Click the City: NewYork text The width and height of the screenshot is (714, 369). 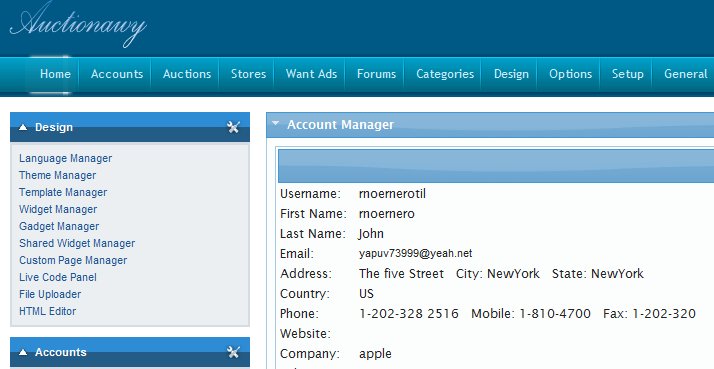(x=498, y=274)
